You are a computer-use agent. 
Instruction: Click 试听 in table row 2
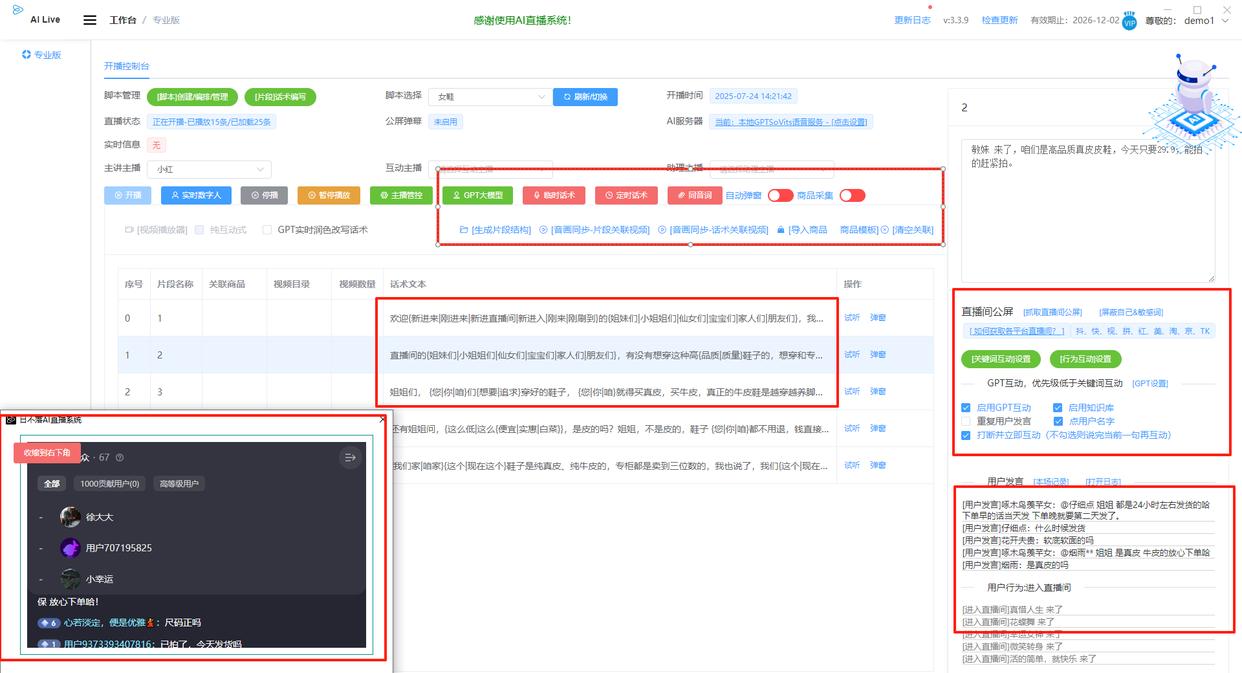coord(851,391)
